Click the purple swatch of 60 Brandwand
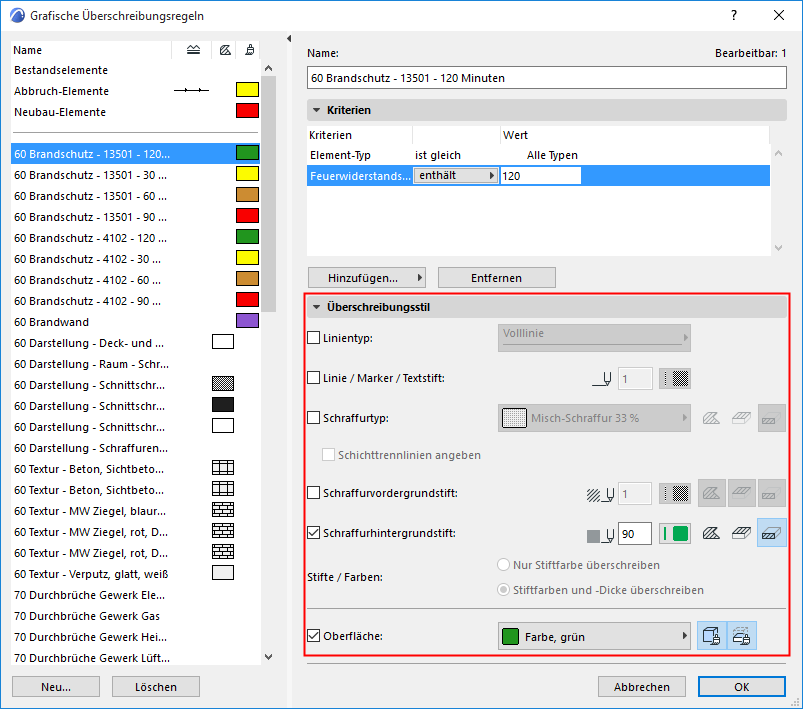This screenshot has height=709, width=803. [247, 321]
